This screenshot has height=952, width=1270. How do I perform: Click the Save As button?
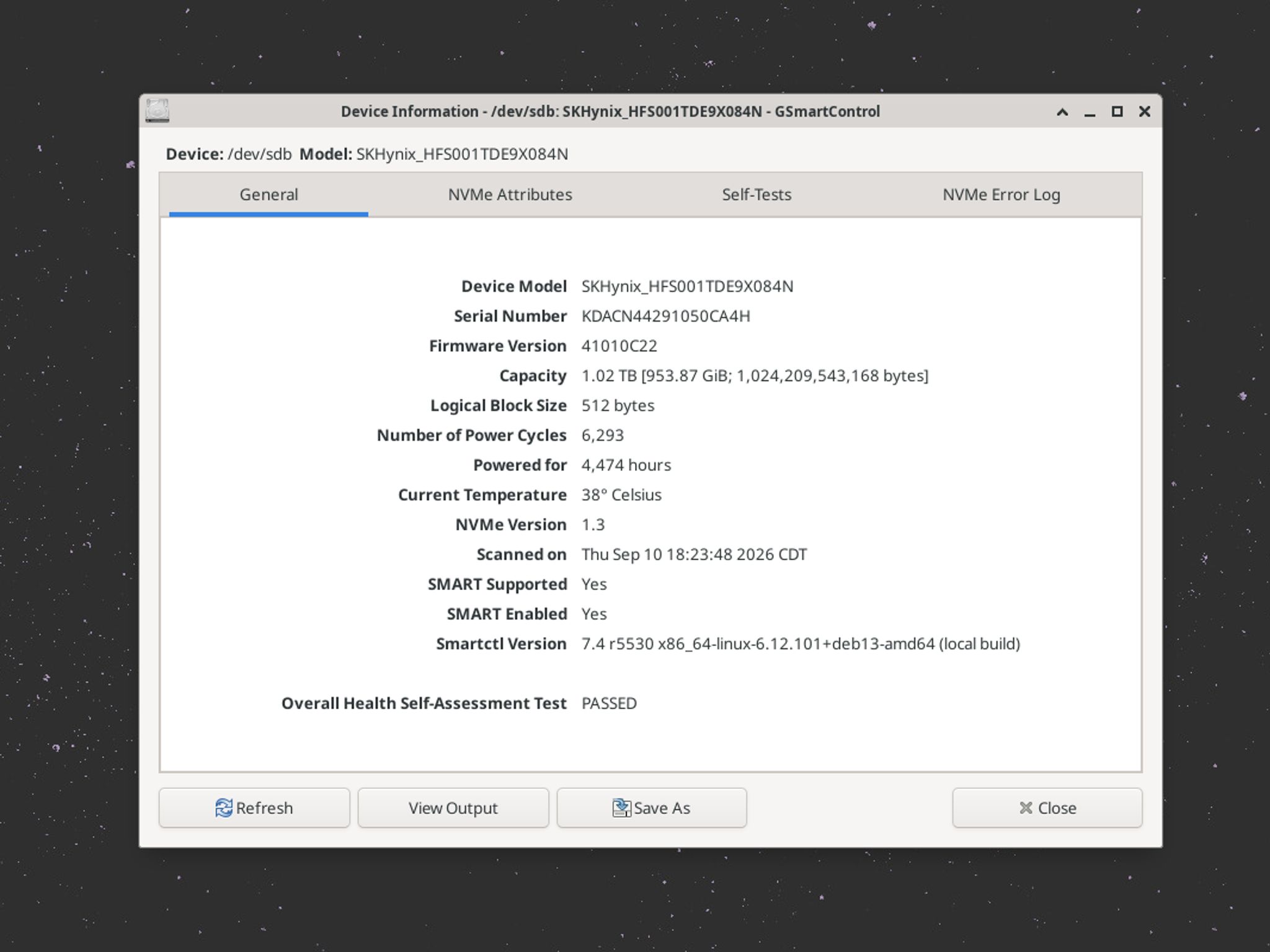pos(652,808)
